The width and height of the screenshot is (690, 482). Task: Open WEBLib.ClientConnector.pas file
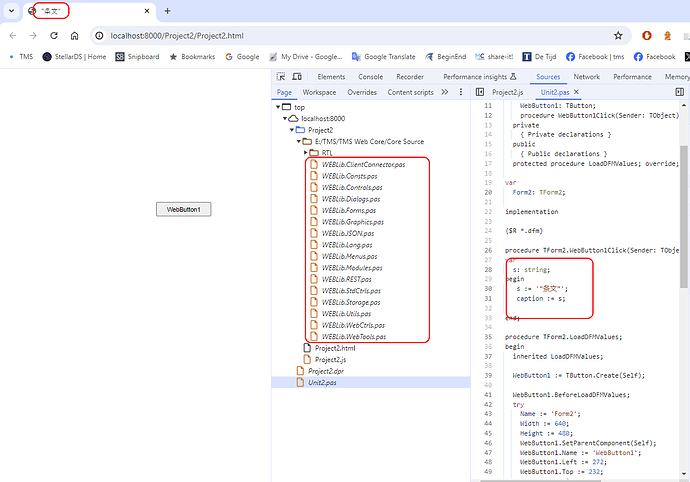tap(363, 164)
